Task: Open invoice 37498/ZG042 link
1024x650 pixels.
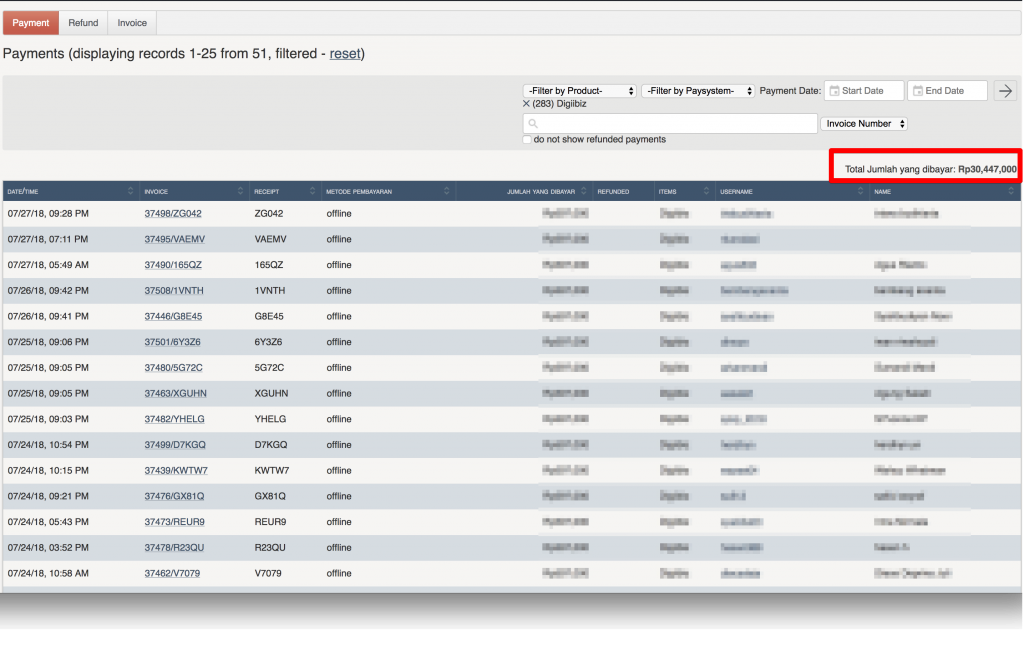Action: click(x=173, y=213)
